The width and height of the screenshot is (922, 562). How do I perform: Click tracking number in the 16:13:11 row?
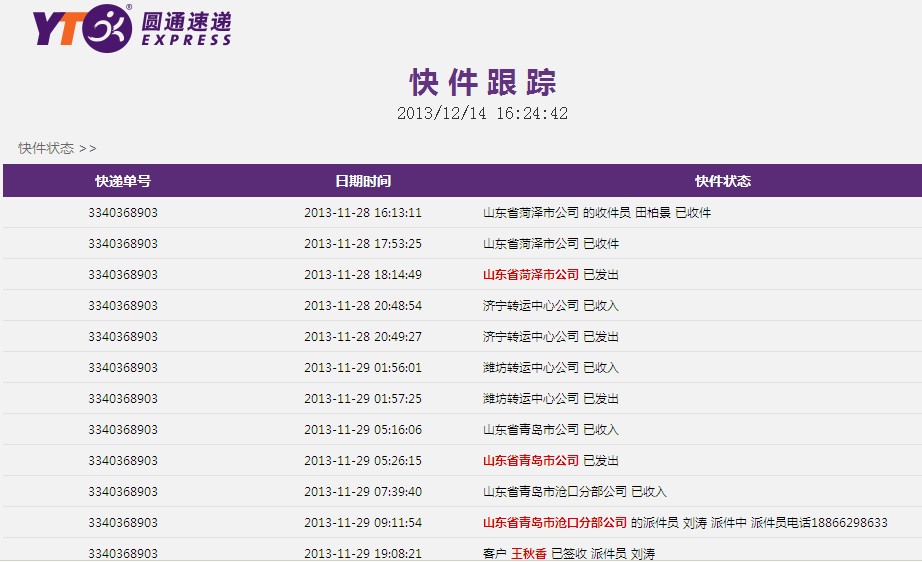click(123, 213)
